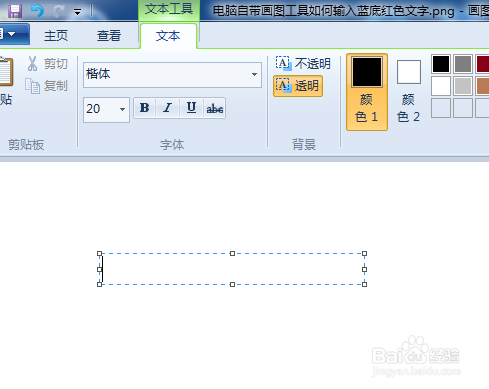Click the 剪切 scissors button
The width and height of the screenshot is (489, 389).
tap(48, 64)
